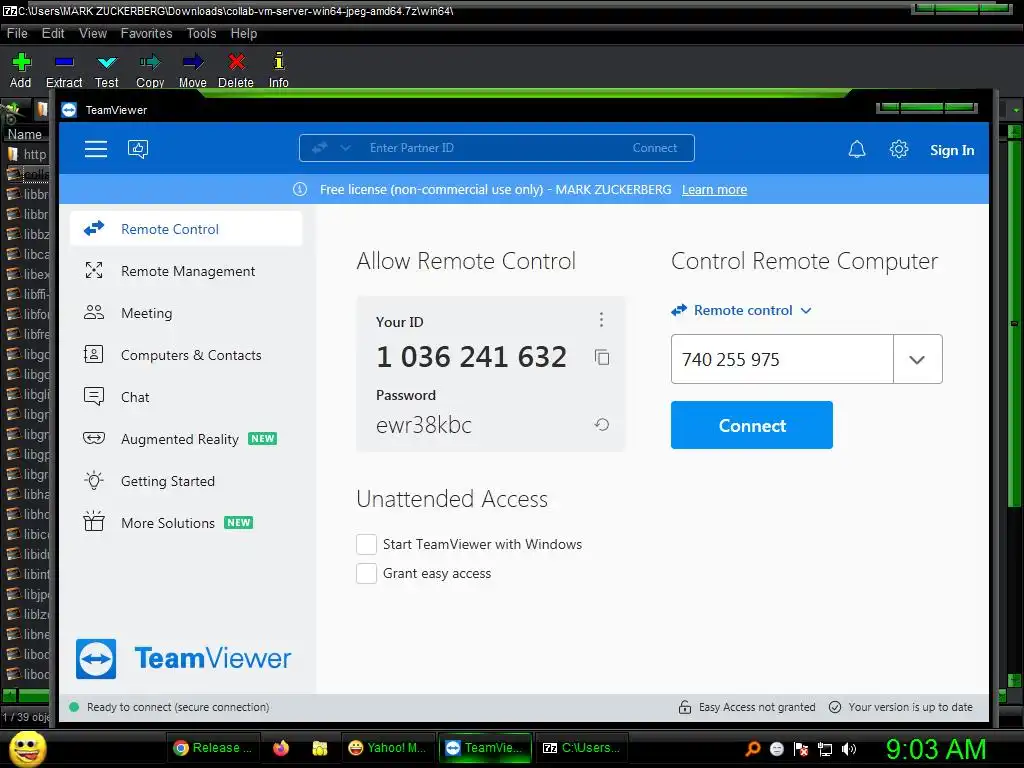Click the Add button in 7-Zip toolbar
1024x768 pixels.
21,70
